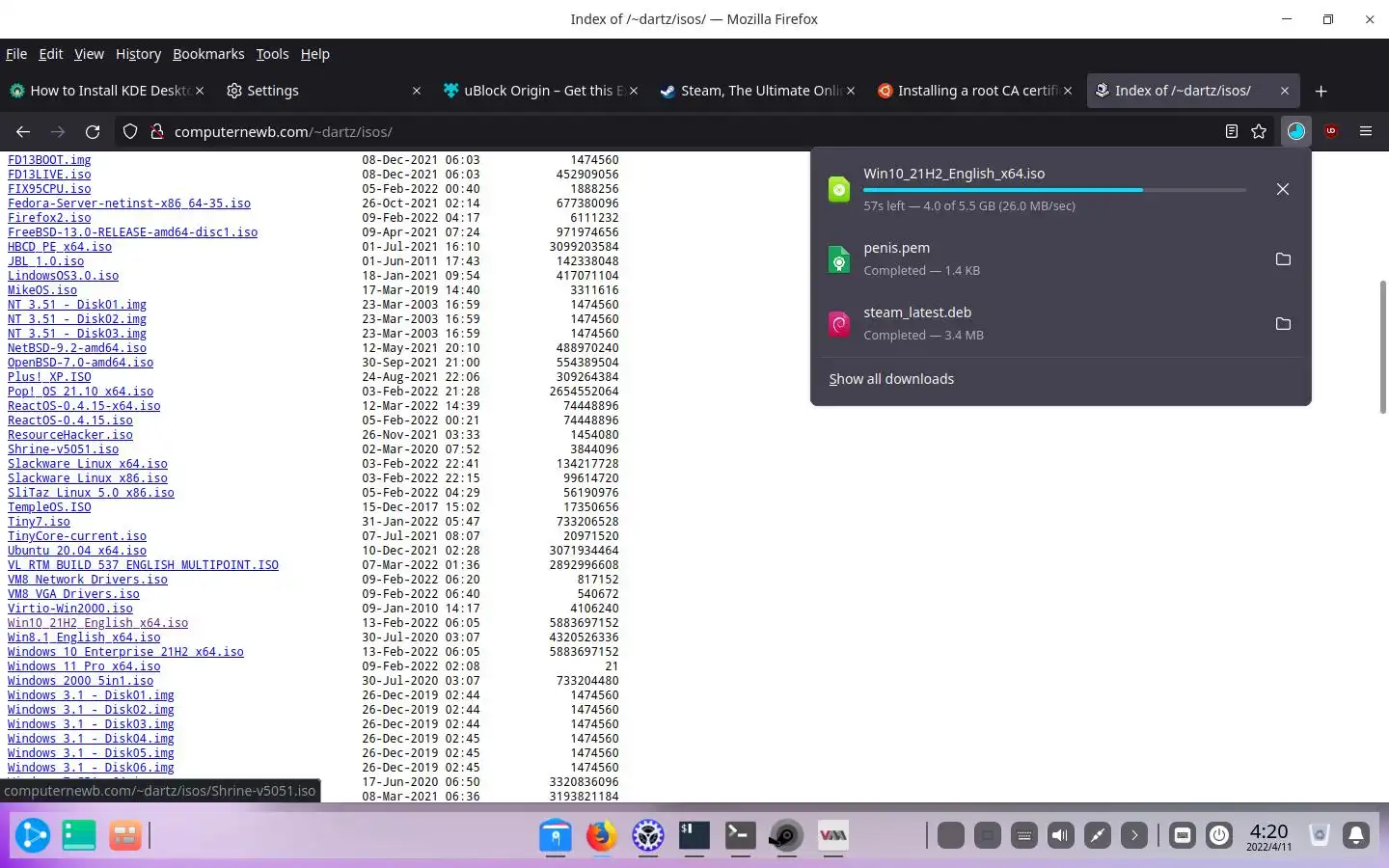Image resolution: width=1389 pixels, height=868 pixels.
Task: Show steam_latest.deb in its containing folder
Action: (x=1283, y=323)
